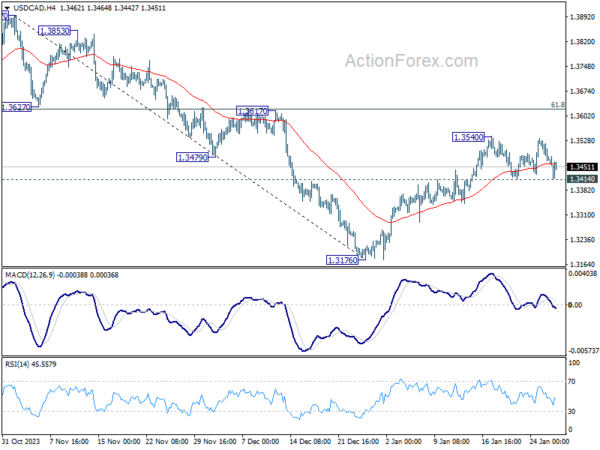Click the 9 Jan 08:00 time axis label
600x450 pixels.
coord(452,441)
